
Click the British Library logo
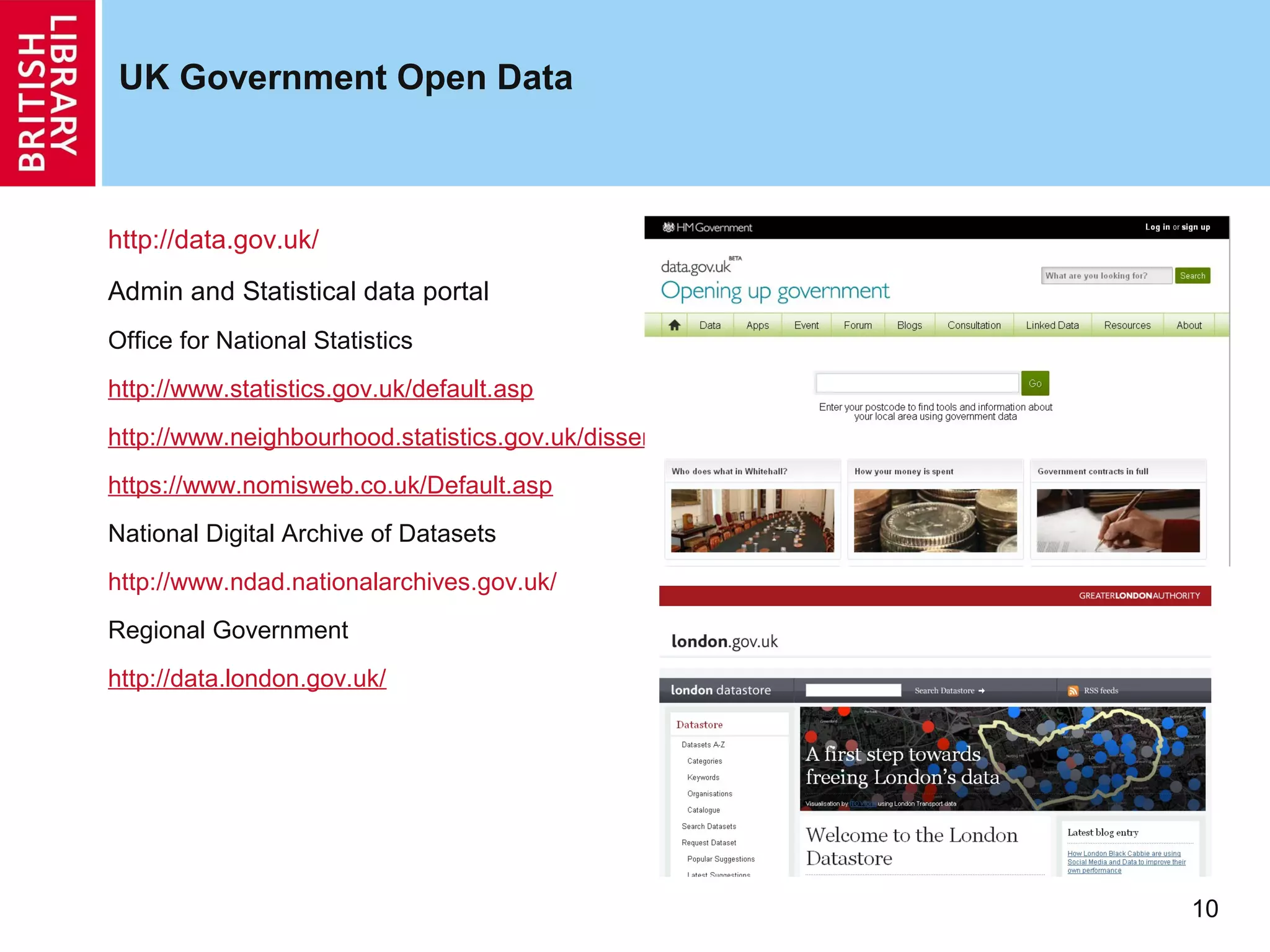click(x=48, y=93)
